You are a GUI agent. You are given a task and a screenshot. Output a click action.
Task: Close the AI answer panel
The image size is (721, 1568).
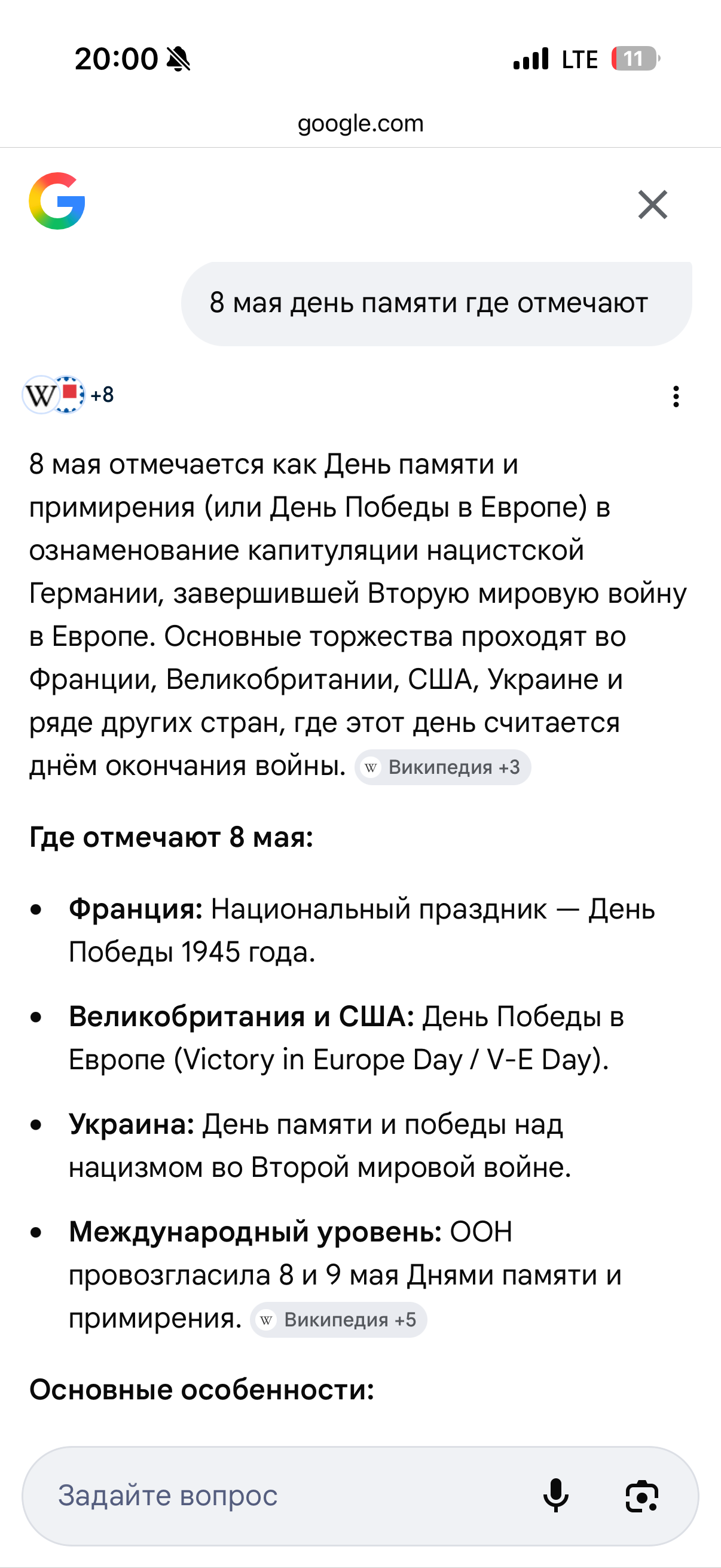[x=652, y=204]
